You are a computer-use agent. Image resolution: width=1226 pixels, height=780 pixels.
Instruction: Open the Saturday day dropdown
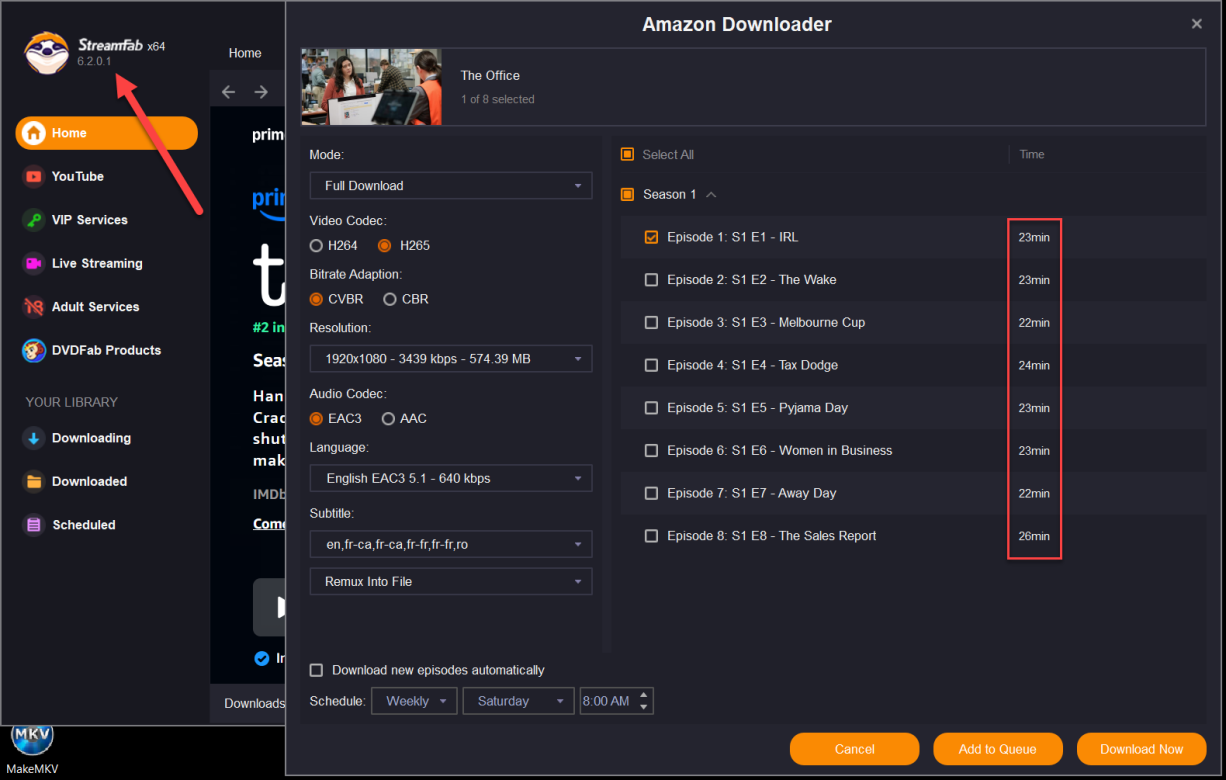pos(518,701)
